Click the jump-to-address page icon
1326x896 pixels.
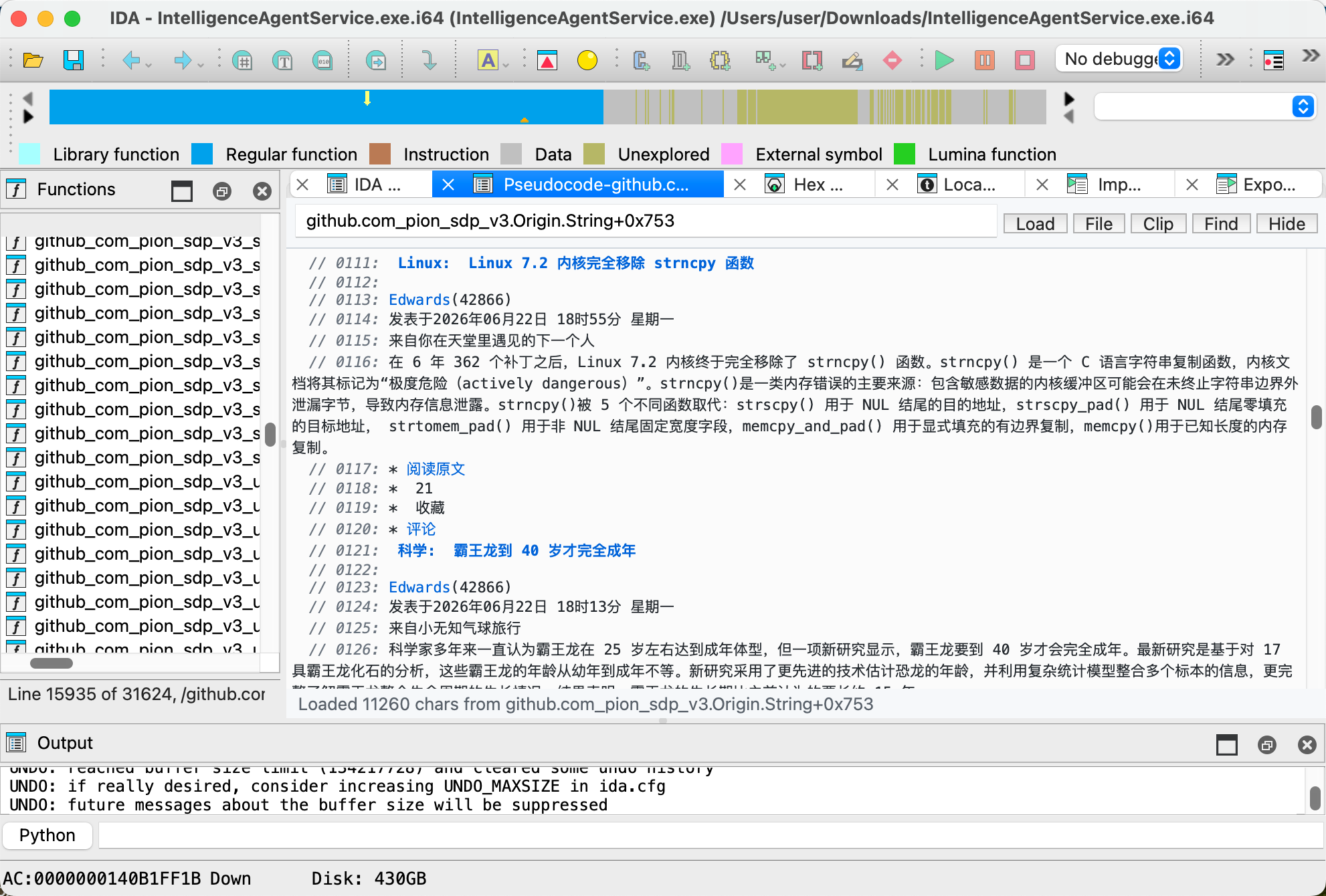376,61
